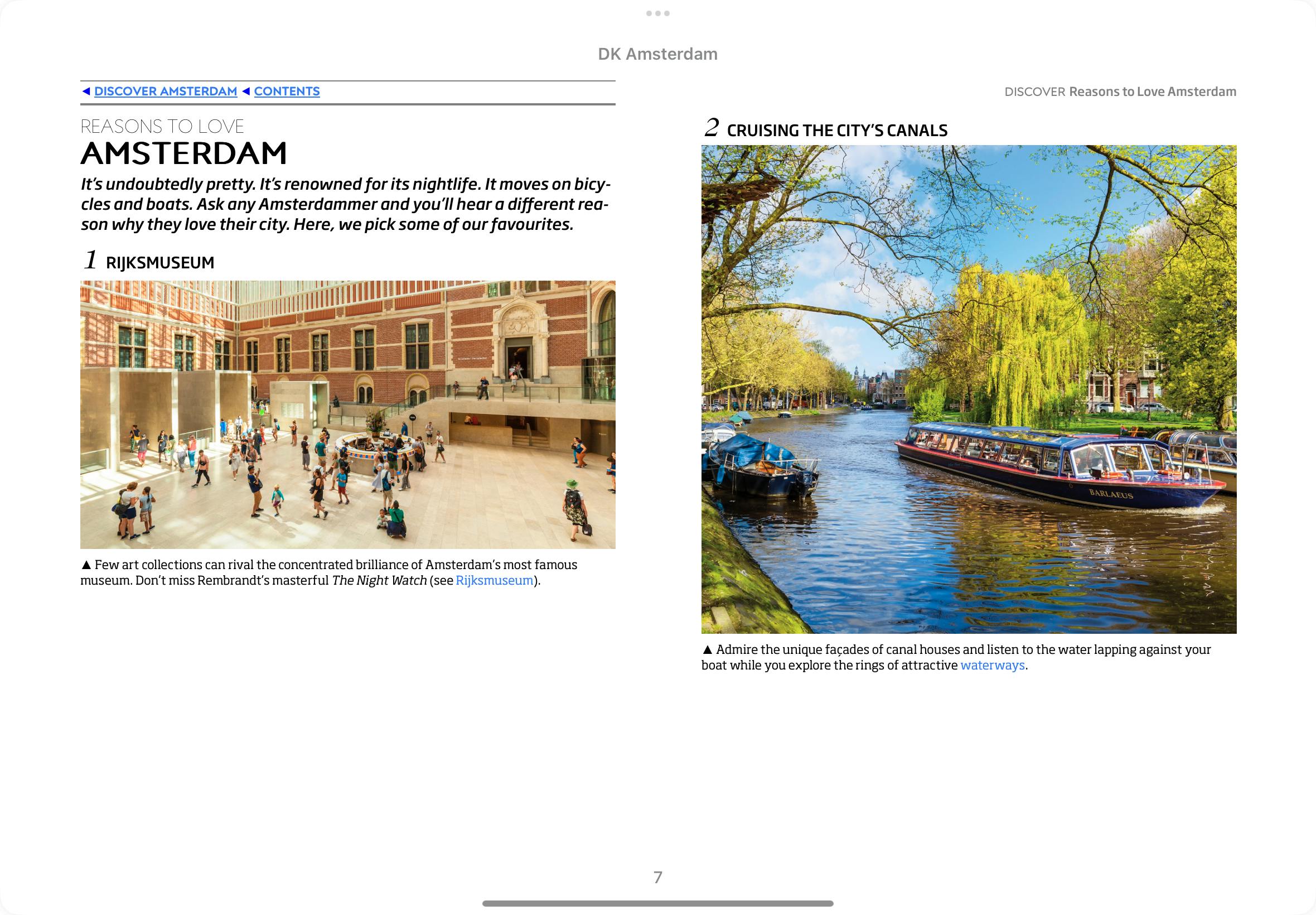Click the DK Amsterdam book title

point(657,54)
